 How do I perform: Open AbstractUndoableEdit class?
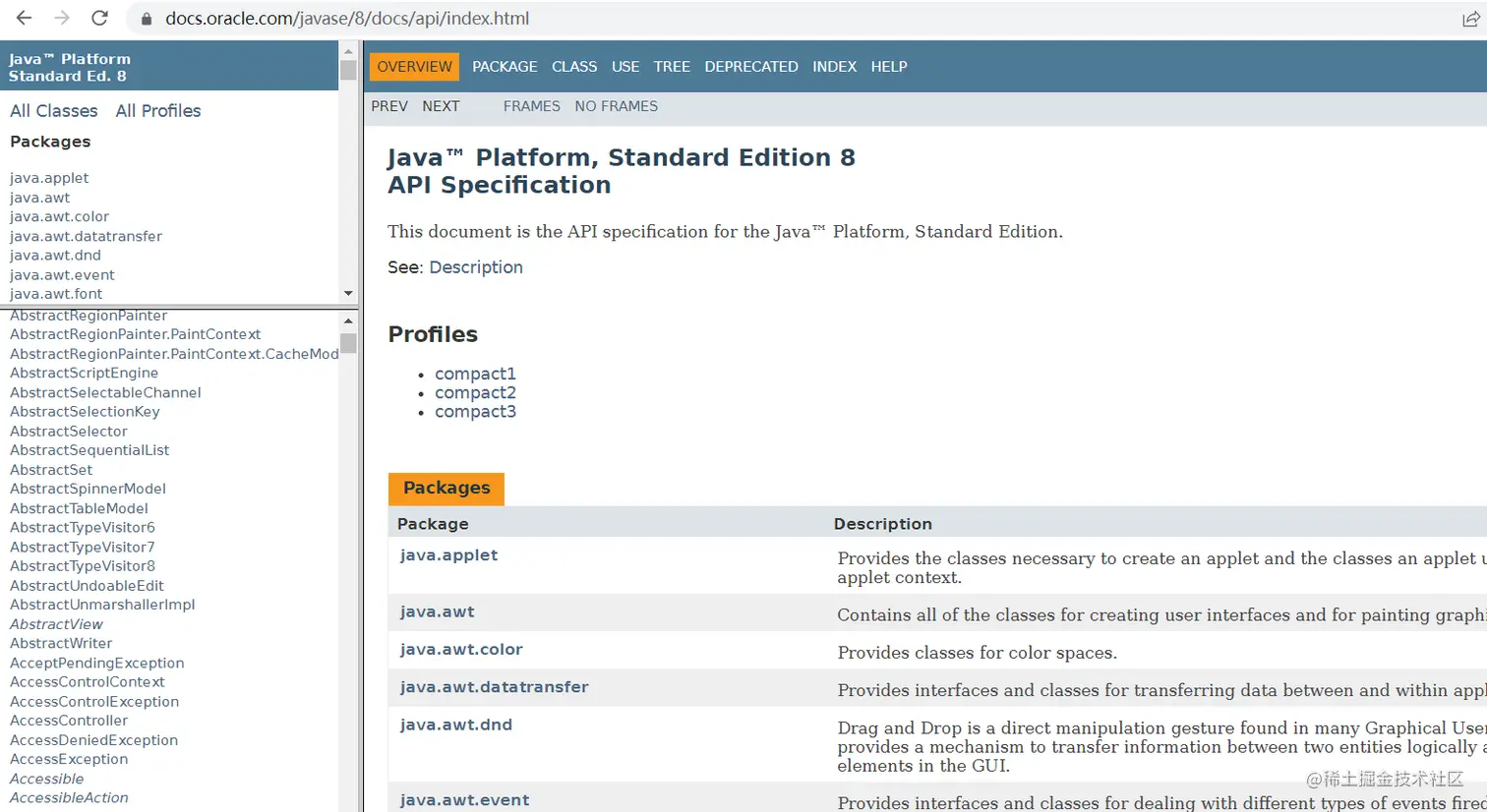point(87,586)
